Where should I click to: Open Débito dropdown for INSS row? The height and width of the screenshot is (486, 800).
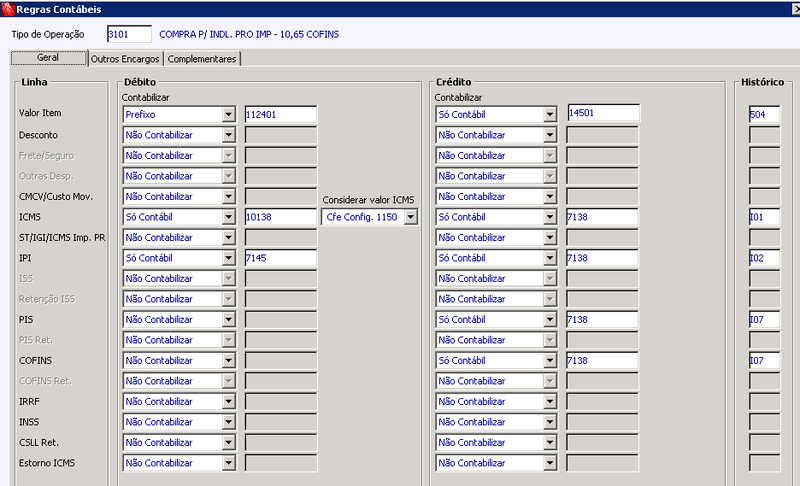click(x=229, y=422)
